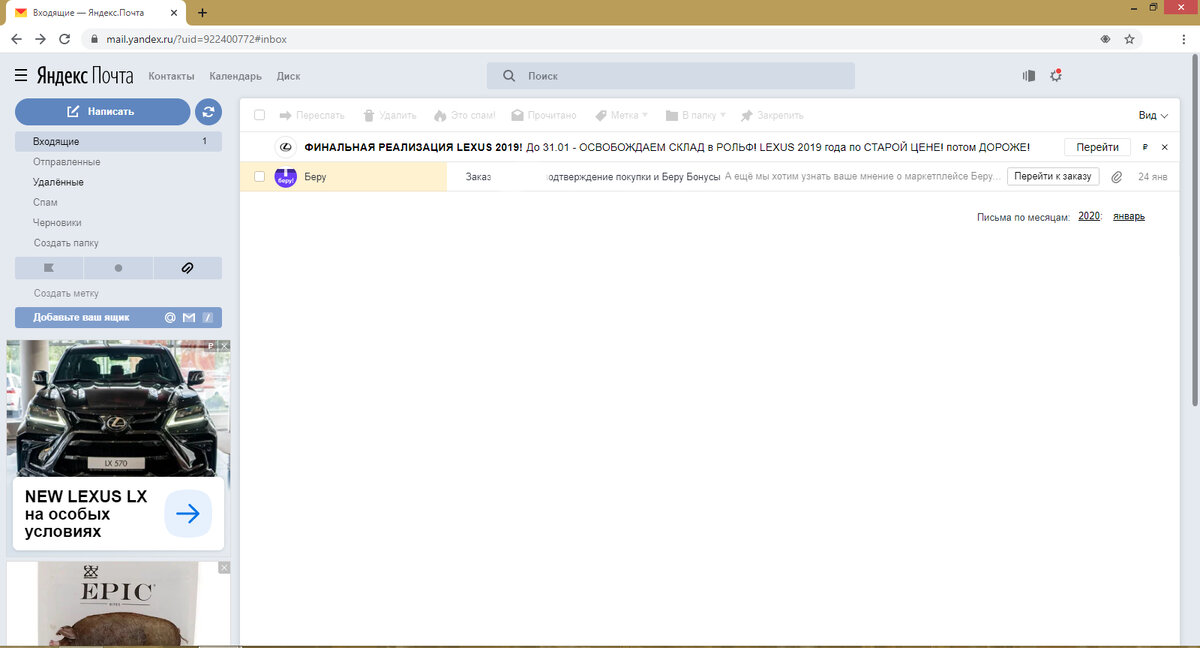Click the arrow button in Lexus LX banner
Screen dimensions: 1200x648
(x=188, y=514)
